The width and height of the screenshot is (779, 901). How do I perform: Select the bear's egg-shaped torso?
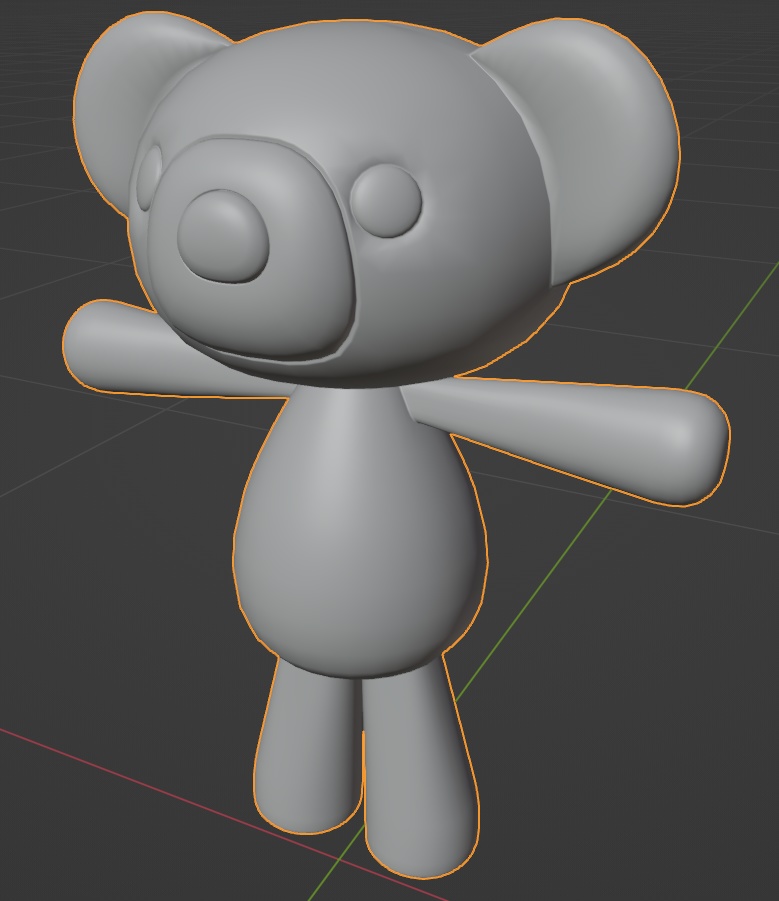tap(359, 532)
